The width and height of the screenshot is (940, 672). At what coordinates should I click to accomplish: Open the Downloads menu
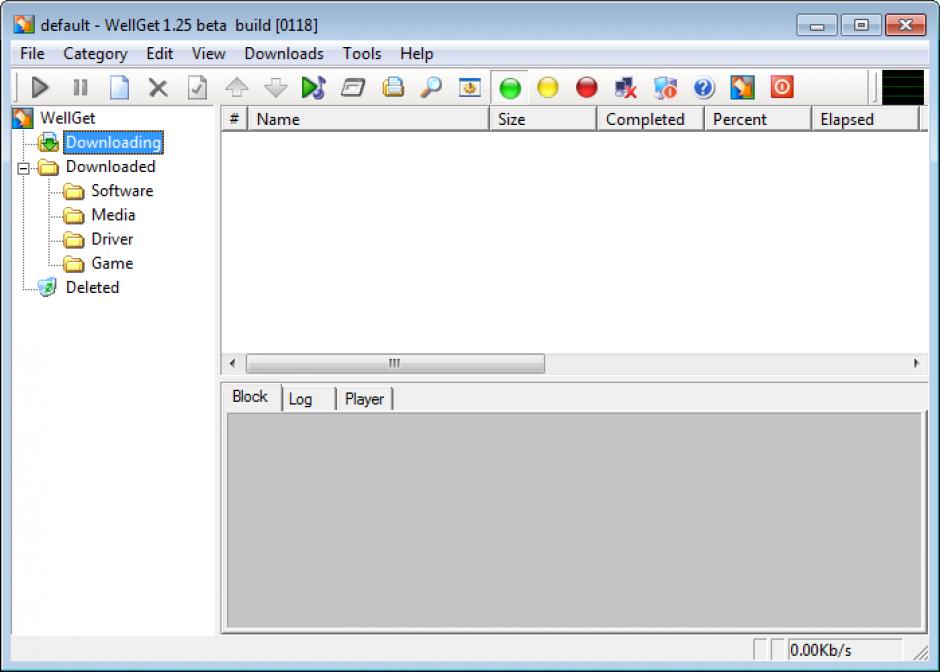coord(284,53)
